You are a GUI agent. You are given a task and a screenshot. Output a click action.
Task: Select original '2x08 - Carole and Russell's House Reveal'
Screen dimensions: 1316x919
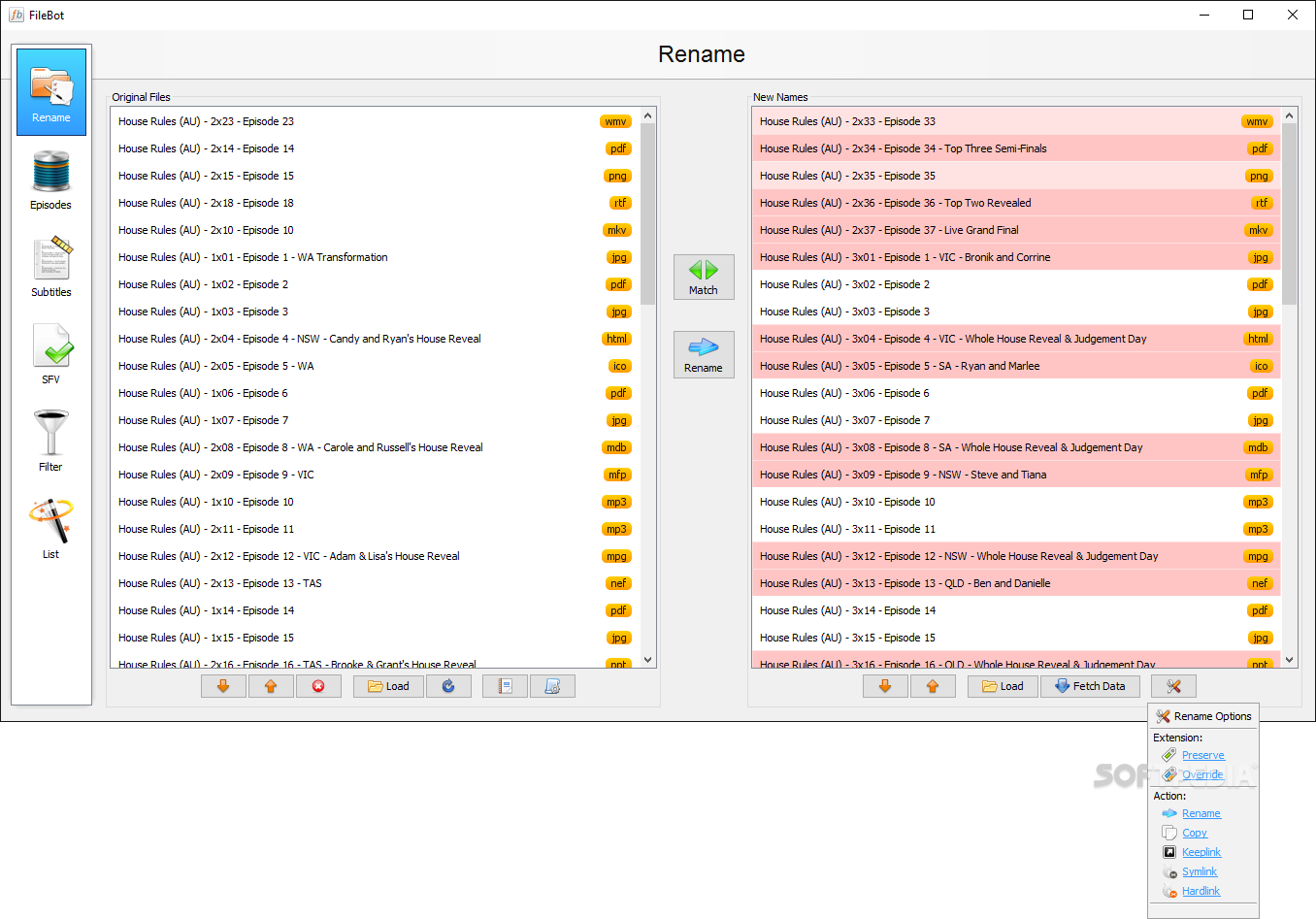pos(375,447)
